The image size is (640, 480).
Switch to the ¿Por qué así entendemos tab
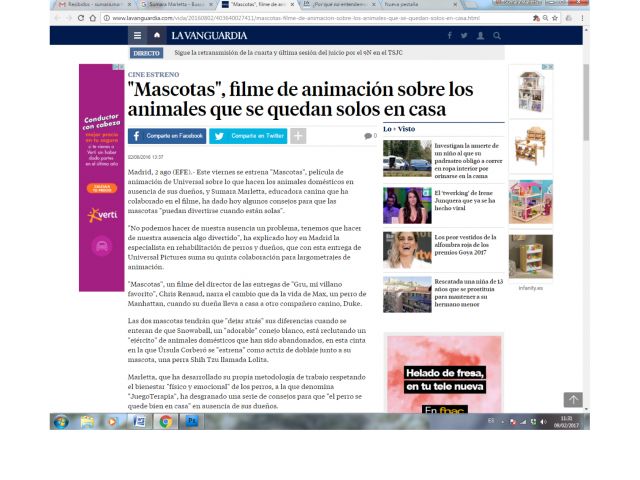coord(339,4)
